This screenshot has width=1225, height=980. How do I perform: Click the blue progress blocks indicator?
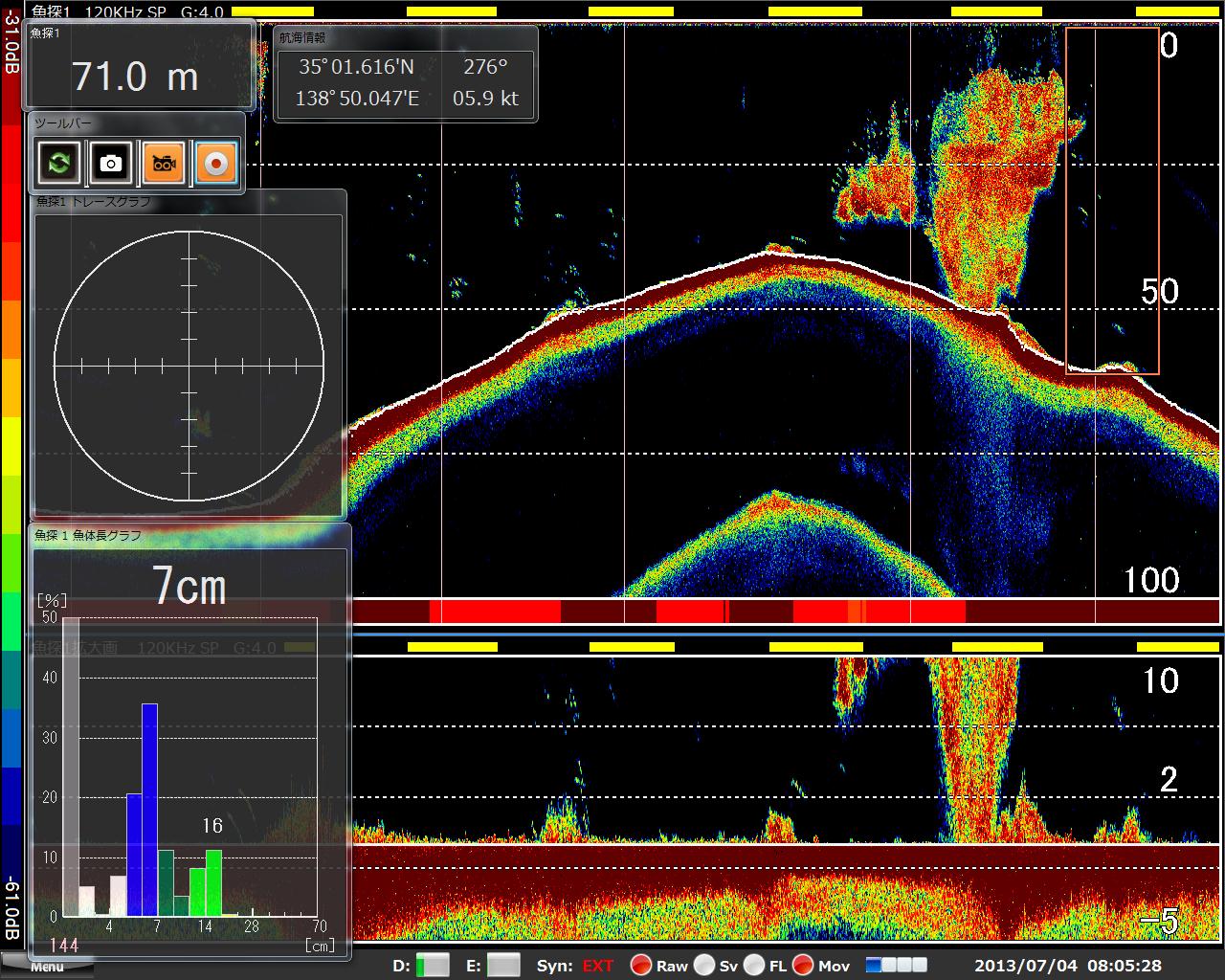pyautogui.click(x=897, y=965)
